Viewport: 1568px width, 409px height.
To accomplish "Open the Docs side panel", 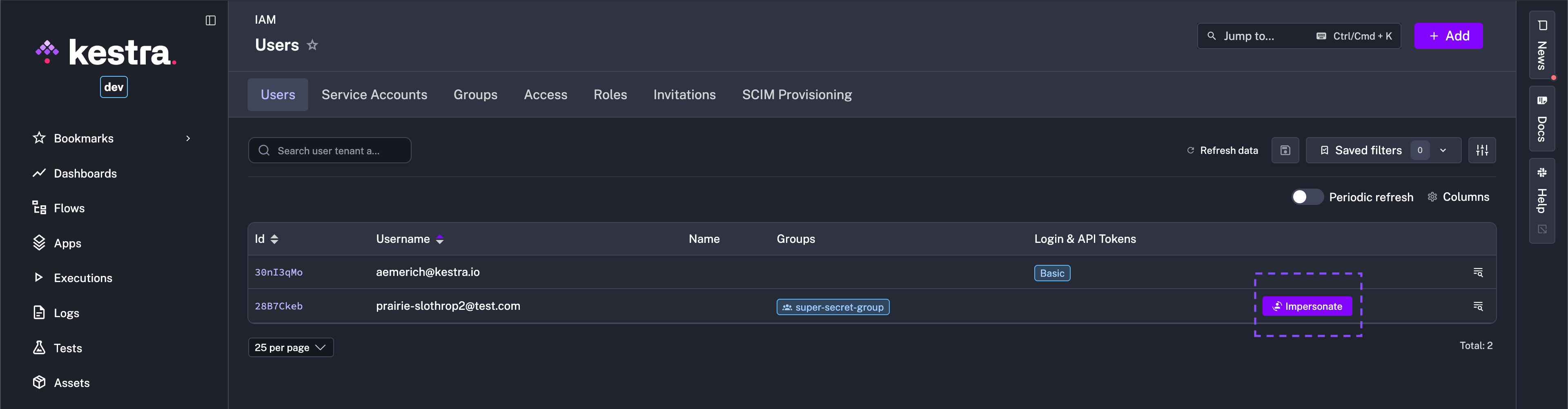I will [1541, 119].
